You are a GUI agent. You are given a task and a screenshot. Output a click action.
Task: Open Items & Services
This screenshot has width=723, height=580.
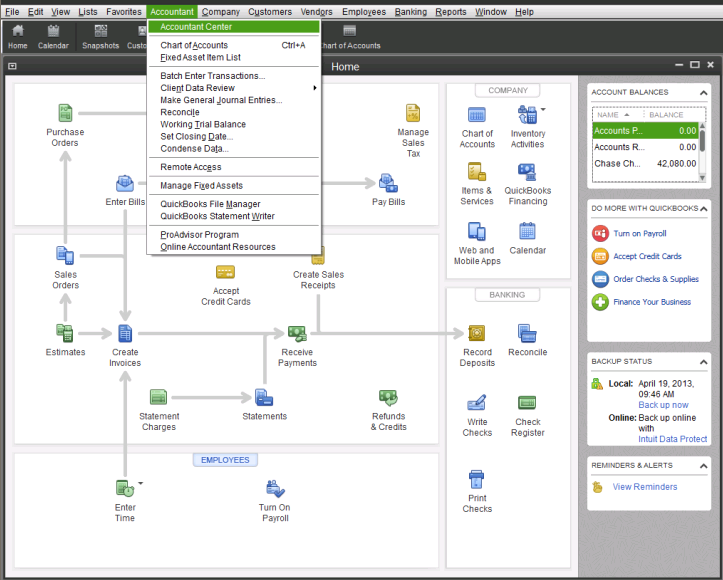pyautogui.click(x=477, y=172)
